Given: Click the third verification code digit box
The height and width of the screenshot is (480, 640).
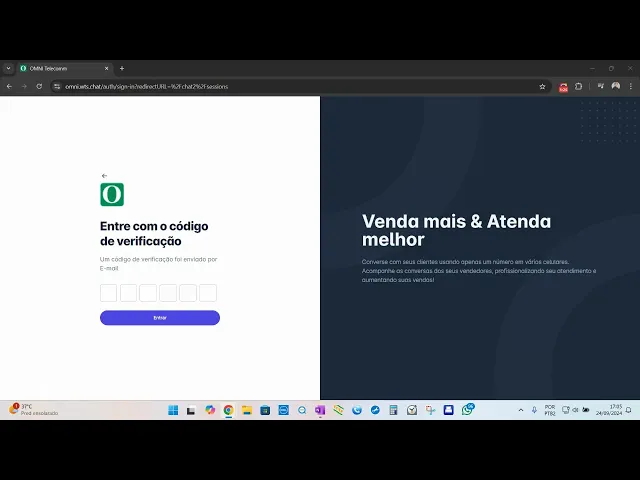Looking at the screenshot, I should click(x=148, y=293).
